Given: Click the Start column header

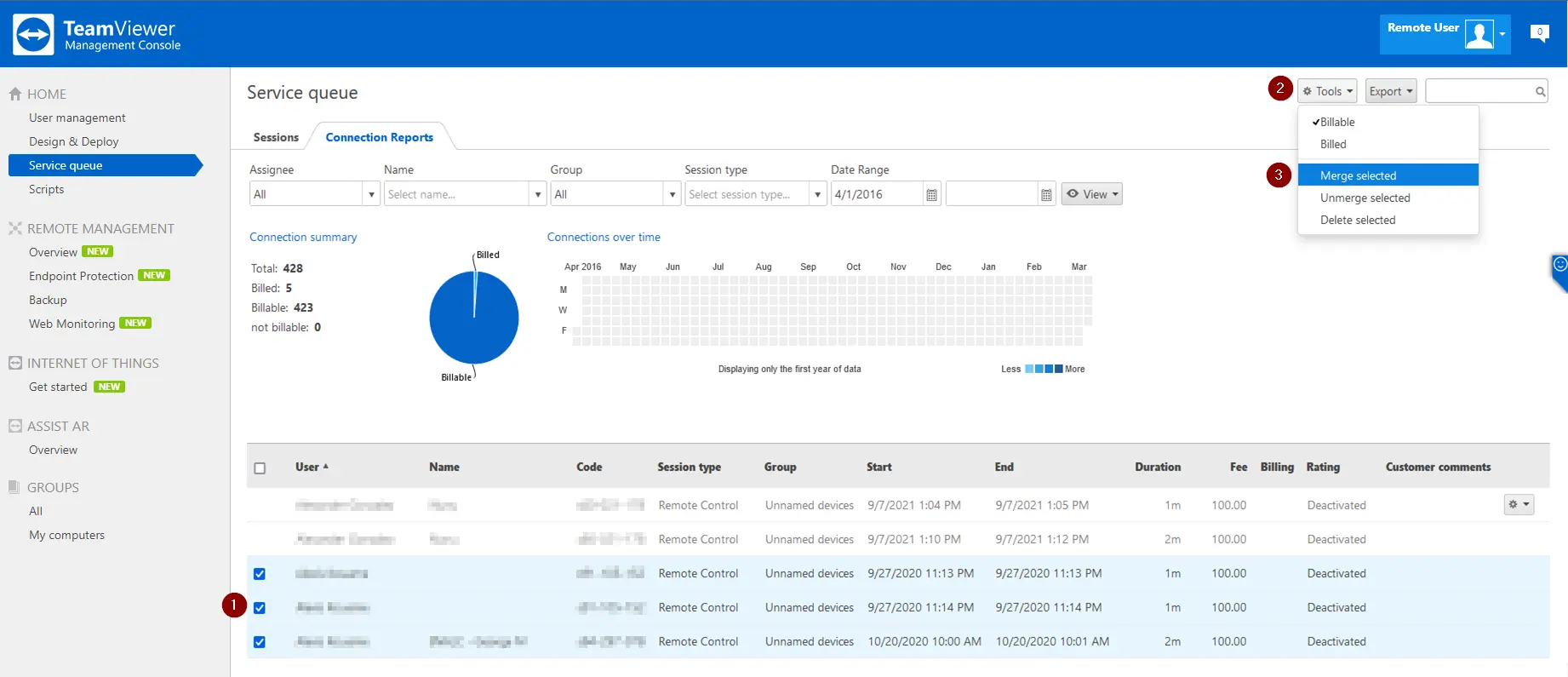Looking at the screenshot, I should click(x=879, y=467).
